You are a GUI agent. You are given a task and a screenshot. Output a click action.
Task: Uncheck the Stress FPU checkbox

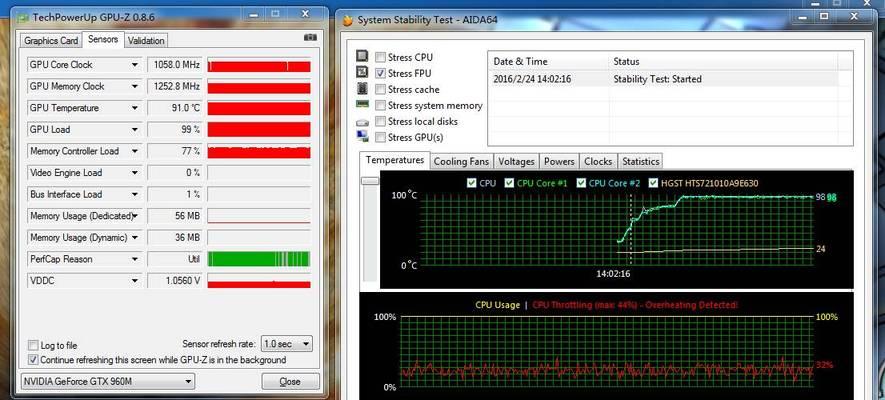[380, 73]
